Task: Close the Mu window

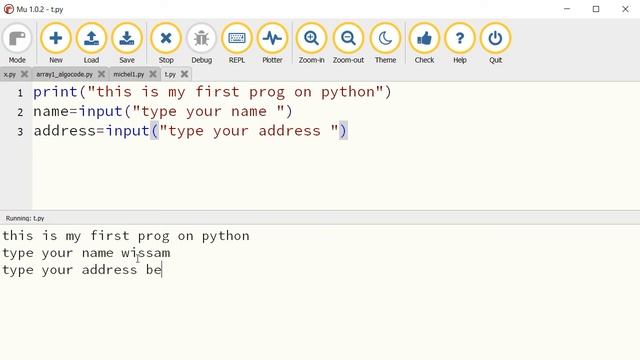Action: tap(625, 9)
